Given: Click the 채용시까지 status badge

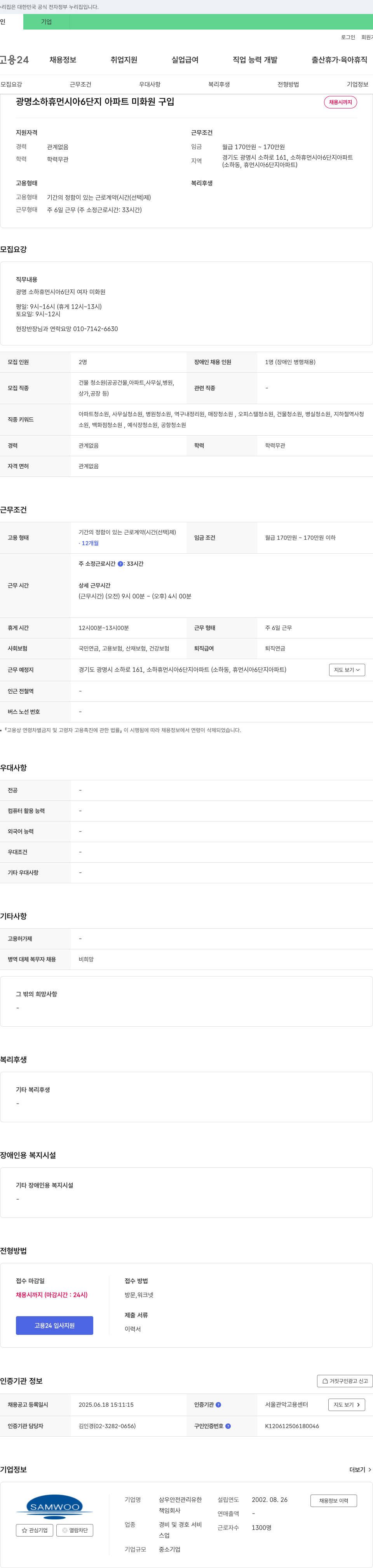Looking at the screenshot, I should point(340,102).
